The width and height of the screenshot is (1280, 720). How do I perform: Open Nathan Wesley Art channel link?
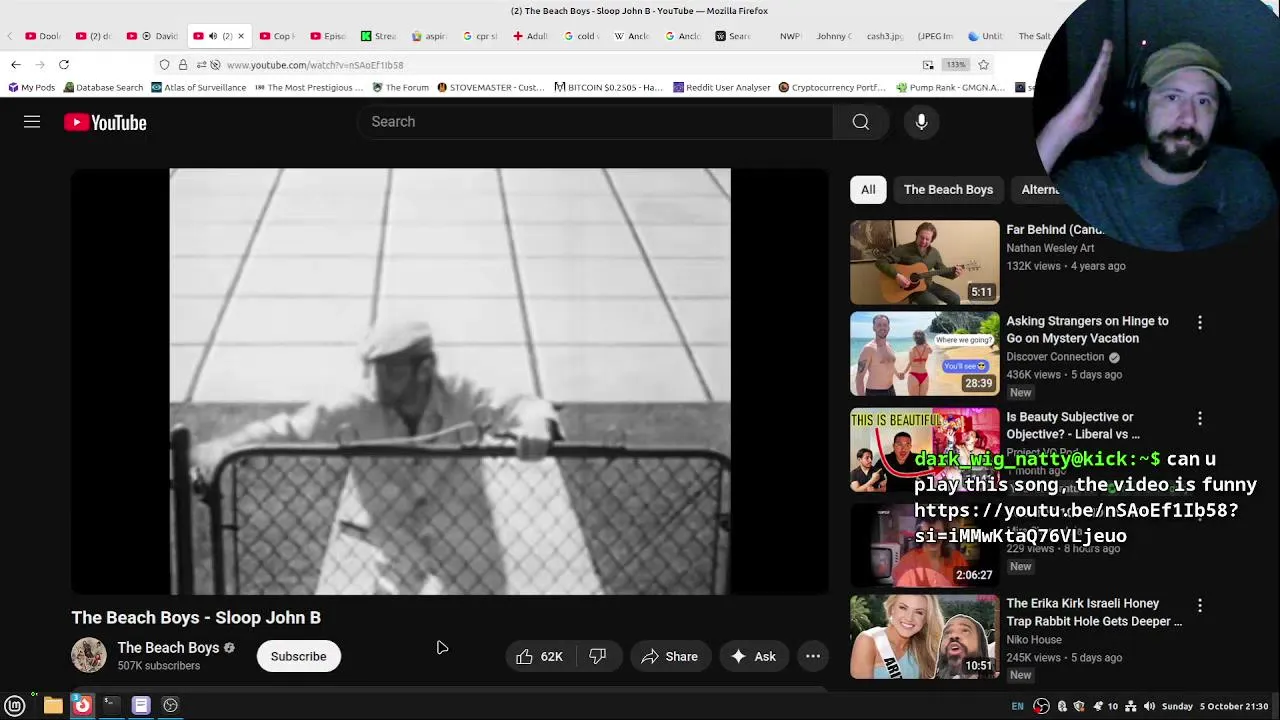(1050, 248)
